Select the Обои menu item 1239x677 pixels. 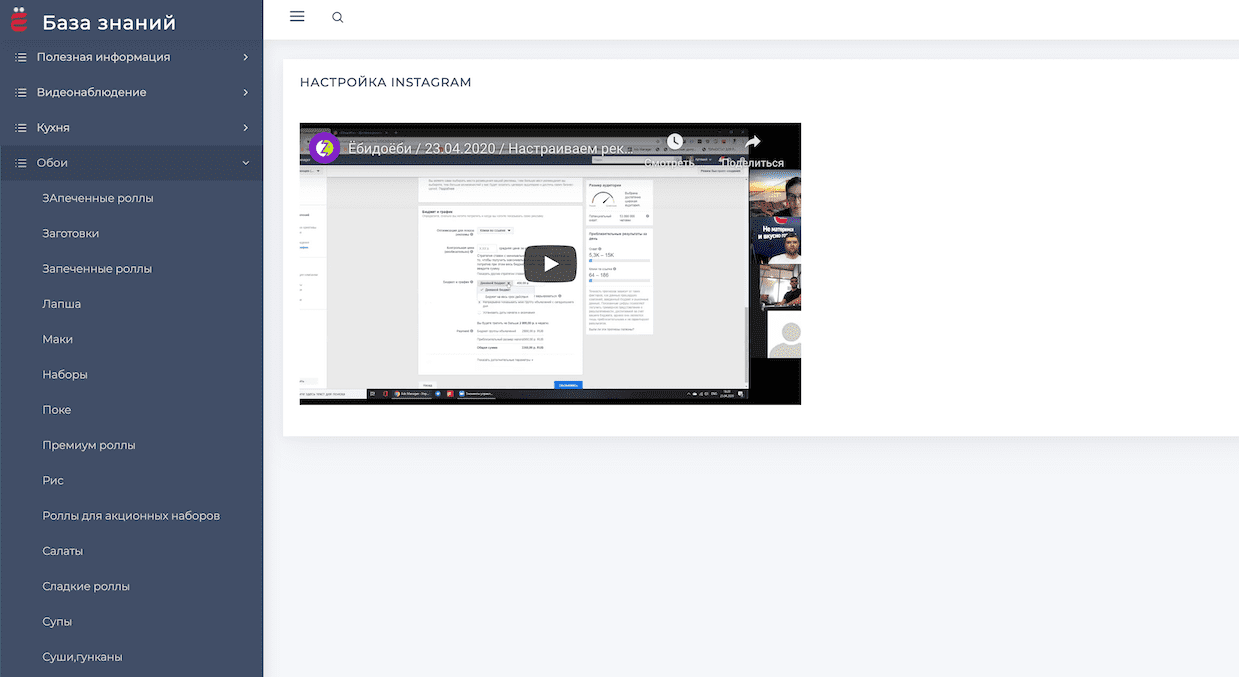tap(131, 163)
